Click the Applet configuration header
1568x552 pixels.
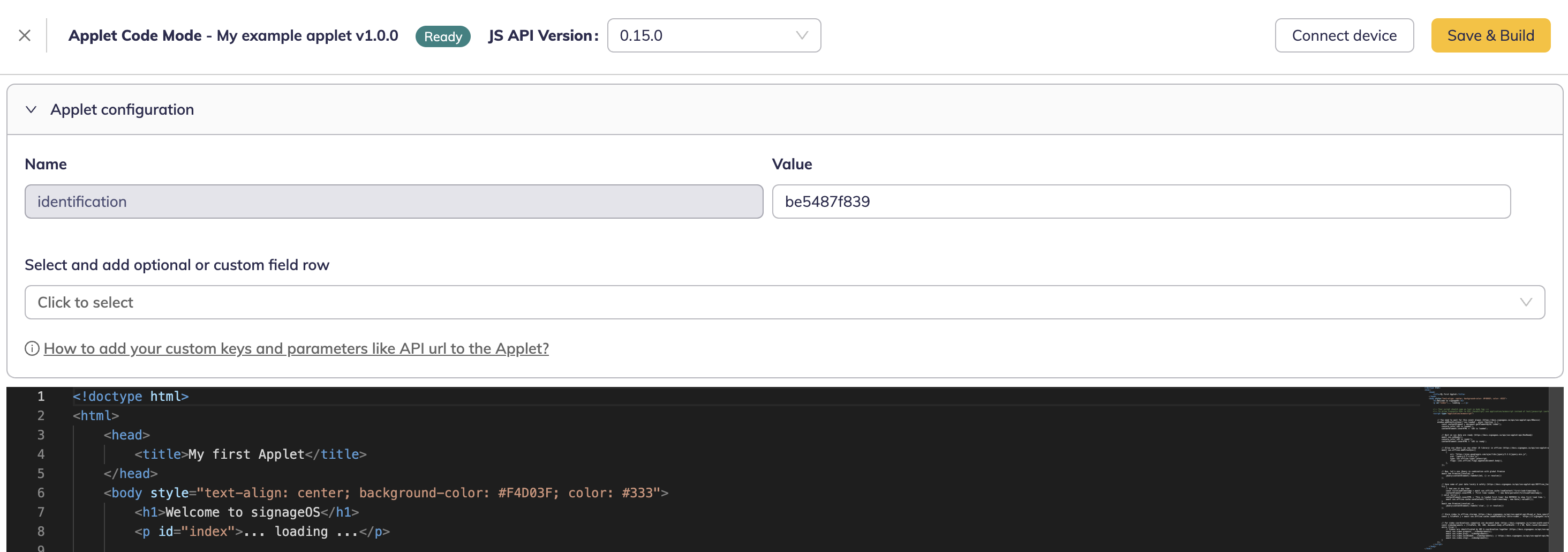(122, 110)
